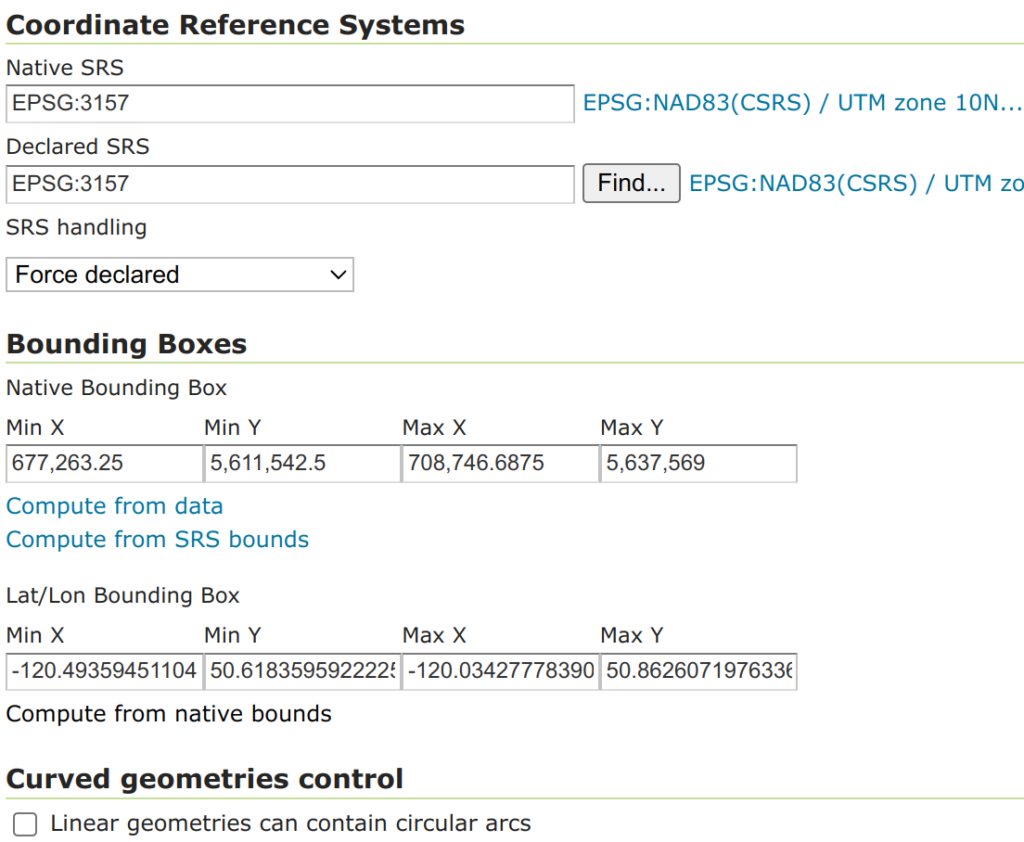This screenshot has height=842, width=1024.
Task: Open the SRS handling dropdown
Action: click(x=180, y=275)
